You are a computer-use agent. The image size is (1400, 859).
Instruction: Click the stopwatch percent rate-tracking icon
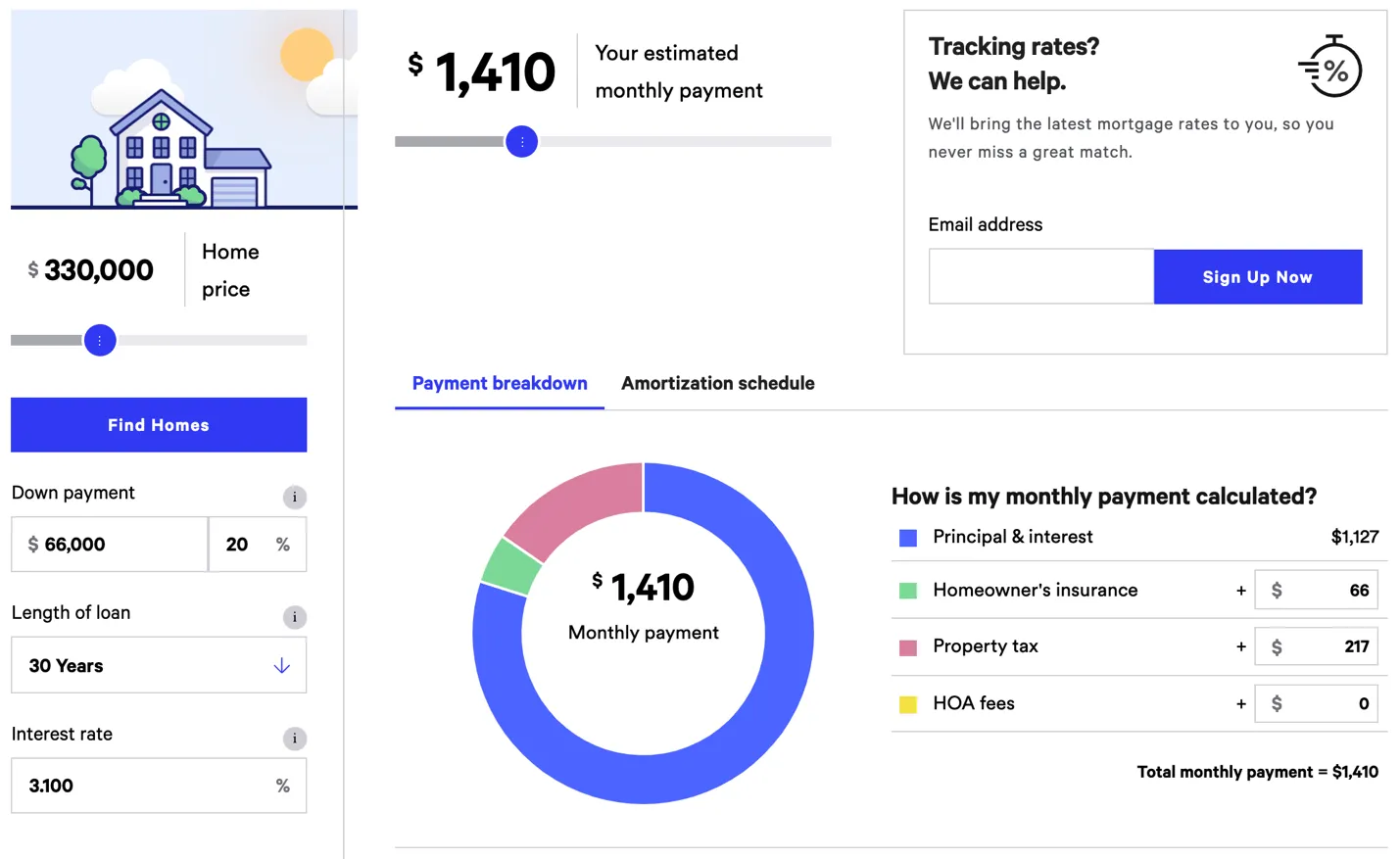click(1331, 67)
